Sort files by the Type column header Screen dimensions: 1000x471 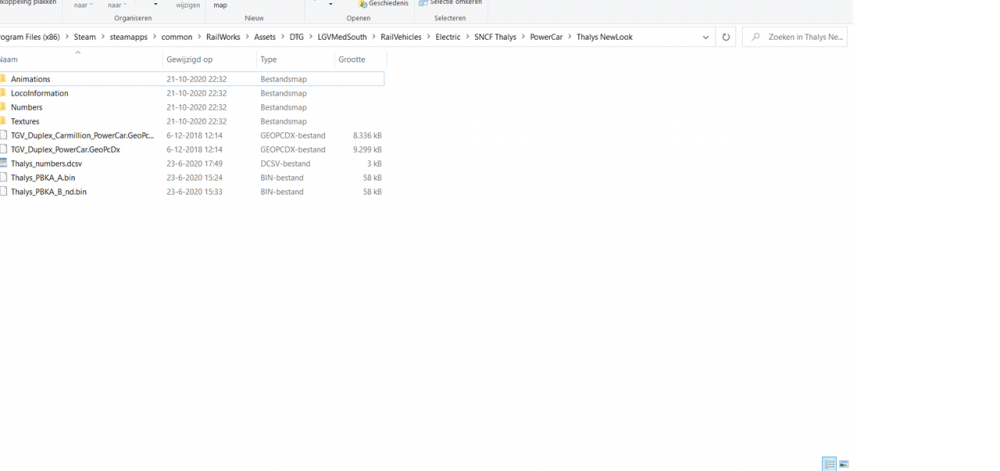(268, 60)
